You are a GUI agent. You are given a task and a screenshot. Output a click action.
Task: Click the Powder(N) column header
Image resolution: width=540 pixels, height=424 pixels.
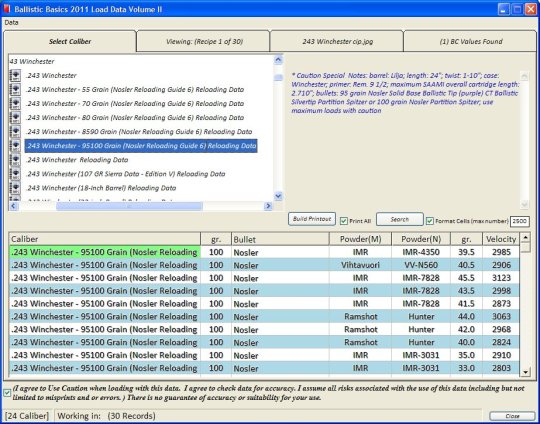coord(421,239)
